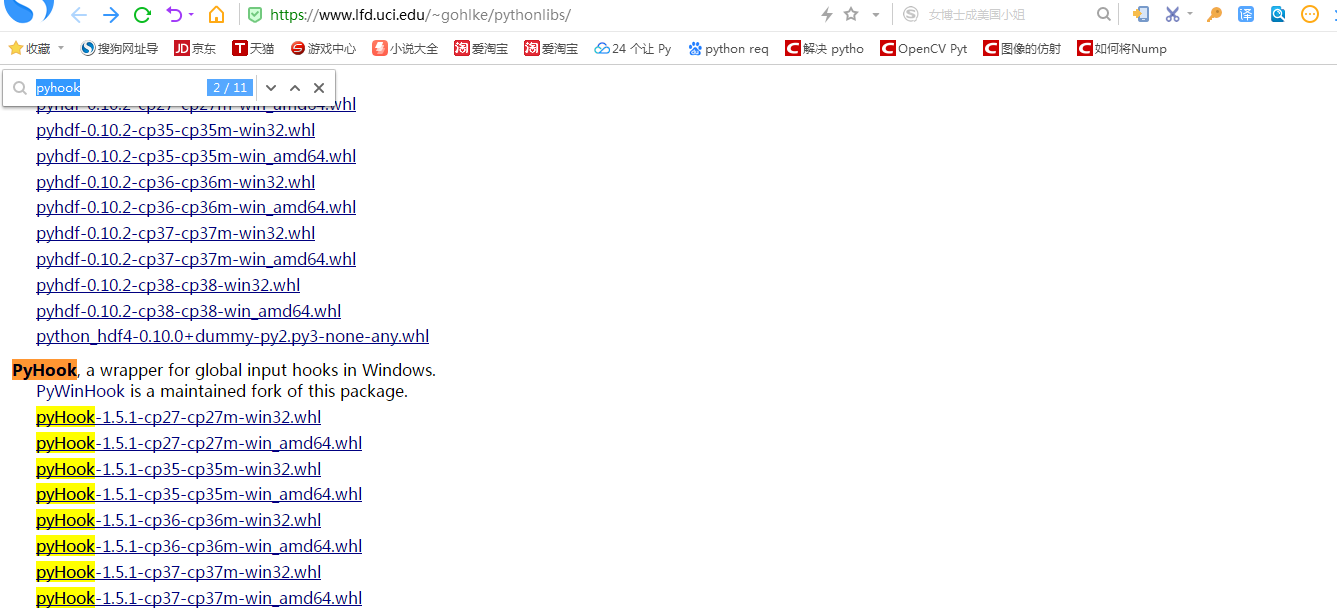Click the blue Q search extension icon
This screenshot has height=613, width=1337.
pyautogui.click(x=1278, y=15)
